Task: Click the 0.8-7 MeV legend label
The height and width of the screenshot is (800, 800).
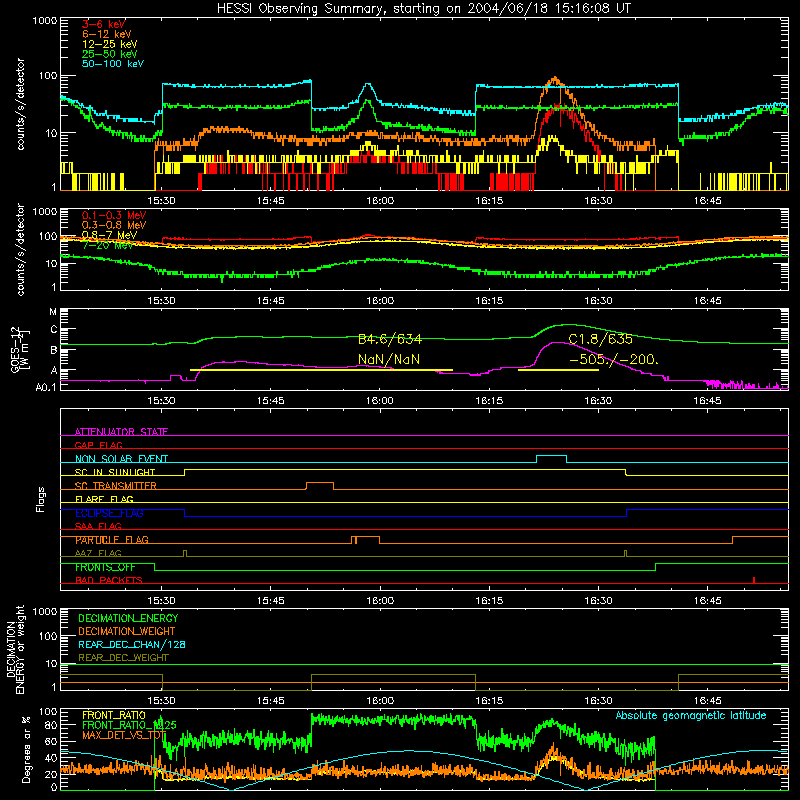Action: [x=109, y=235]
